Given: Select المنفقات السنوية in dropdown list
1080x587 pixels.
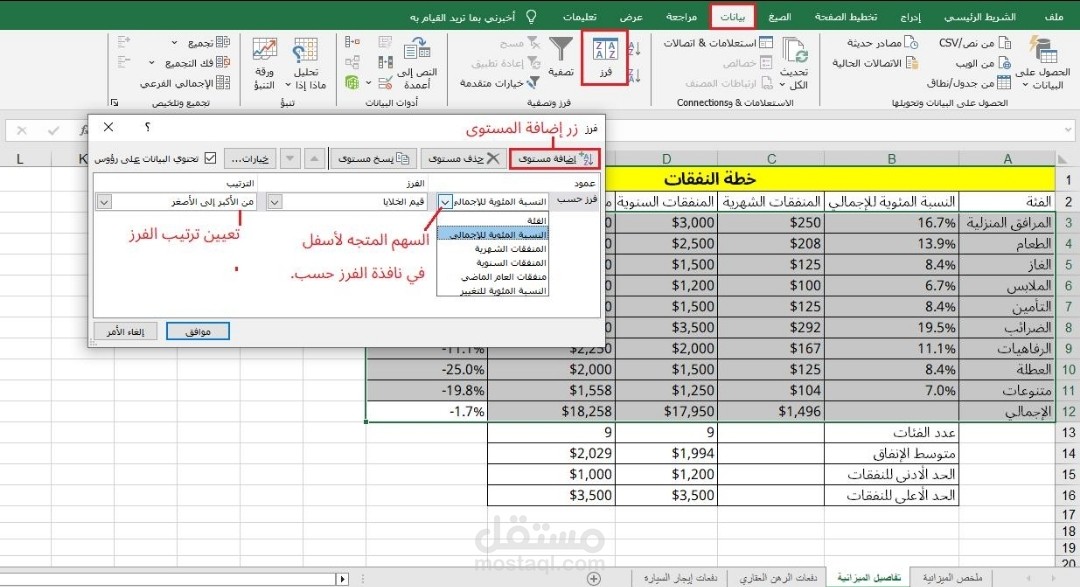Looking at the screenshot, I should click(492, 262).
